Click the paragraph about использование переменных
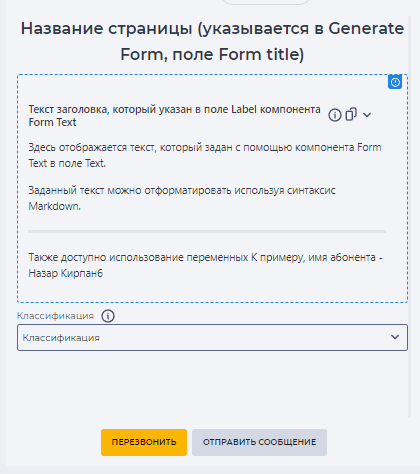 tap(205, 265)
